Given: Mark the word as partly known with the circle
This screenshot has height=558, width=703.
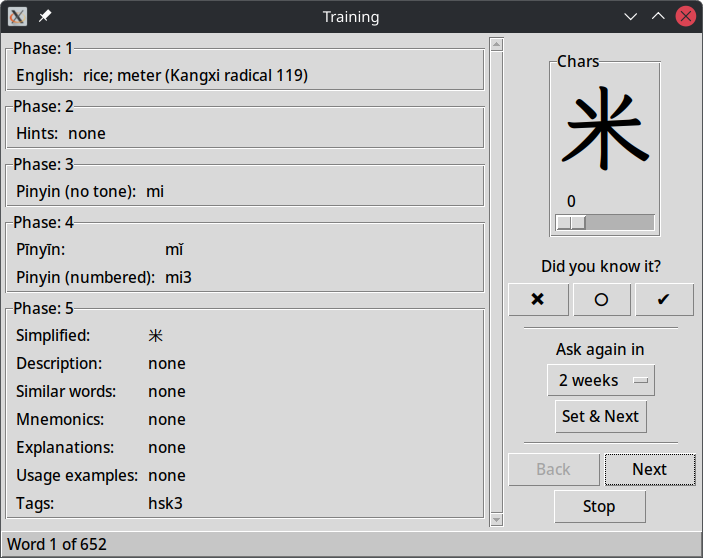Looking at the screenshot, I should pyautogui.click(x=602, y=299).
